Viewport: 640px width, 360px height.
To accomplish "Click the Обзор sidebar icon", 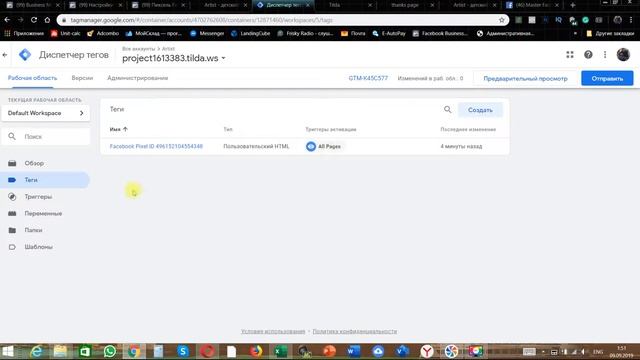I will pyautogui.click(x=12, y=163).
